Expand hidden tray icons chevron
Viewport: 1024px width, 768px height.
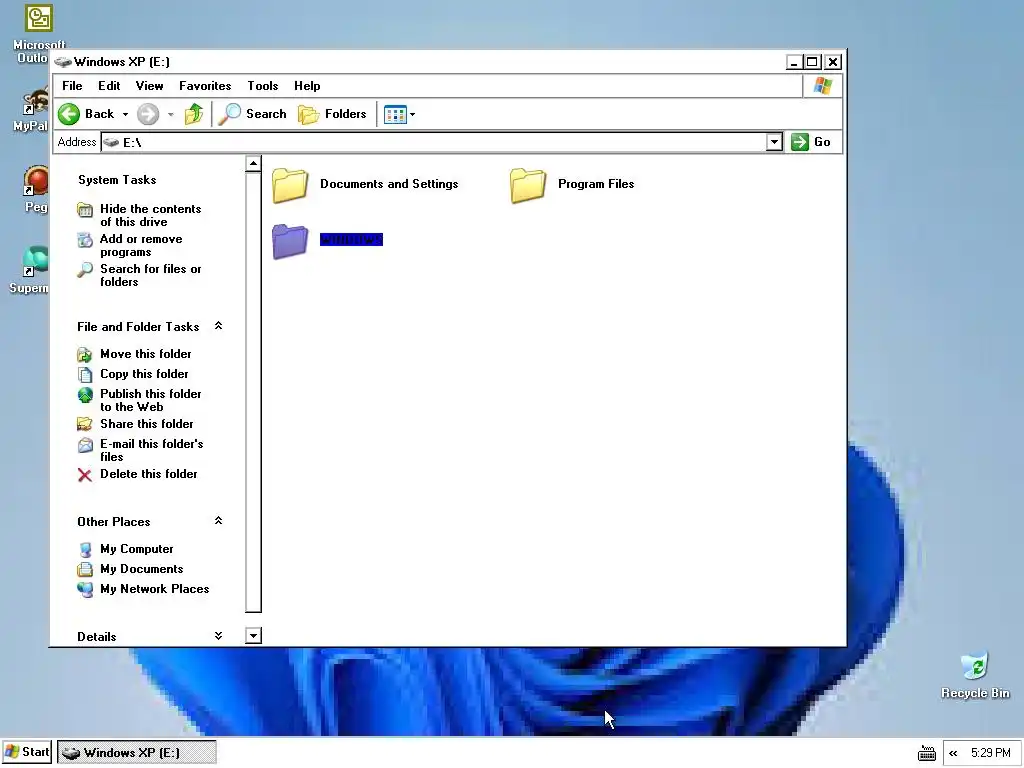point(953,753)
